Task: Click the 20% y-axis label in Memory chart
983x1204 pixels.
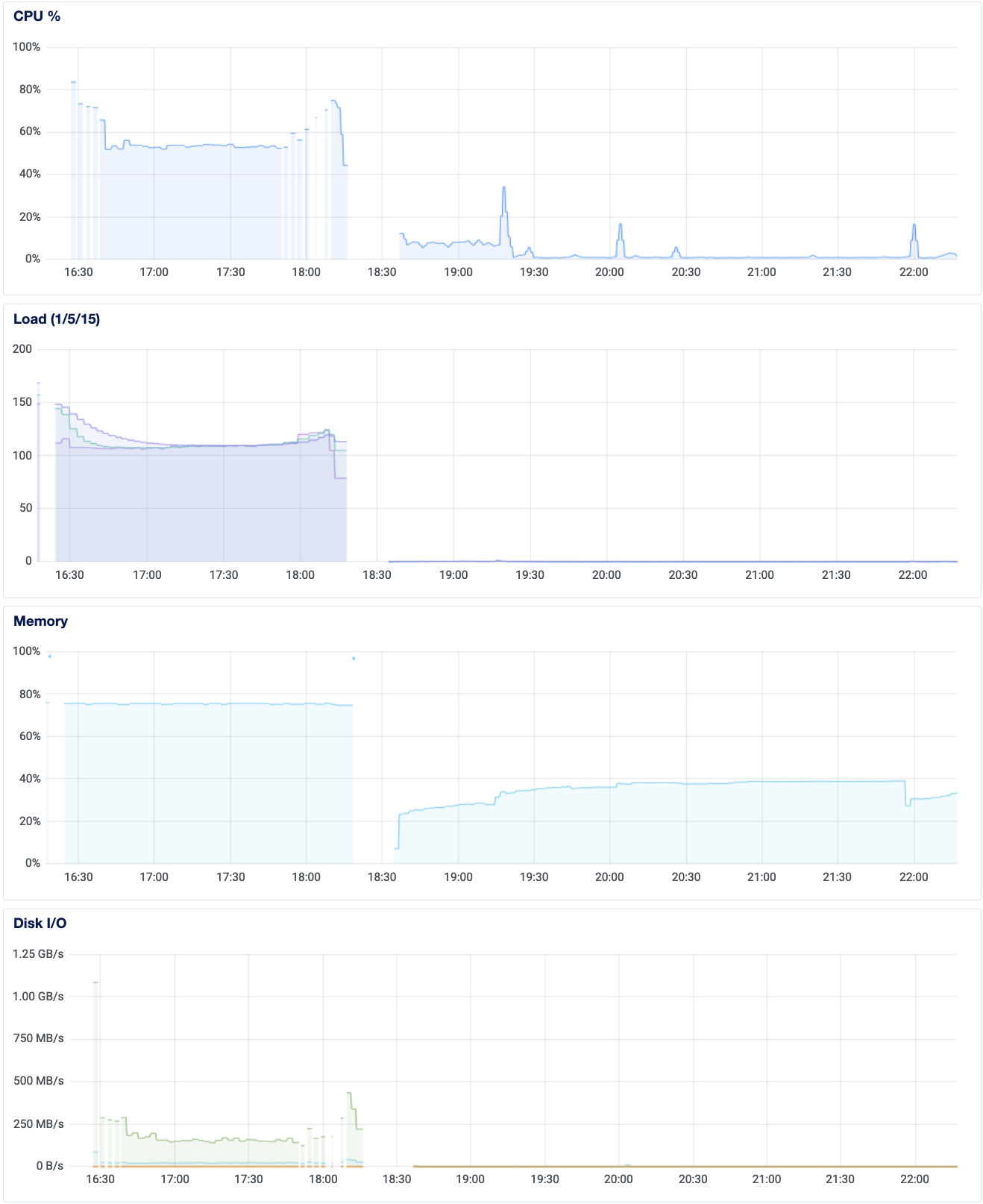Action: pos(30,821)
